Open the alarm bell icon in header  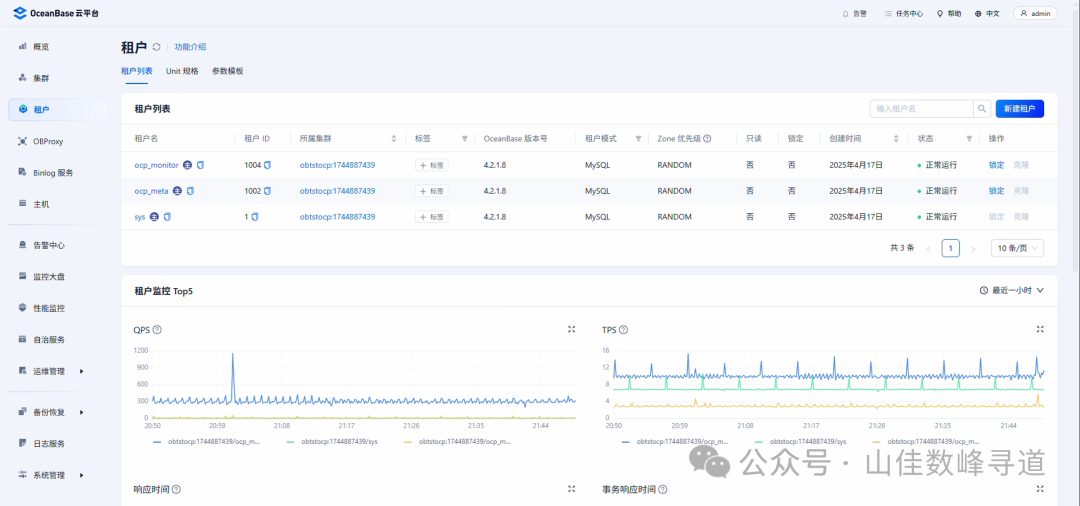[845, 14]
